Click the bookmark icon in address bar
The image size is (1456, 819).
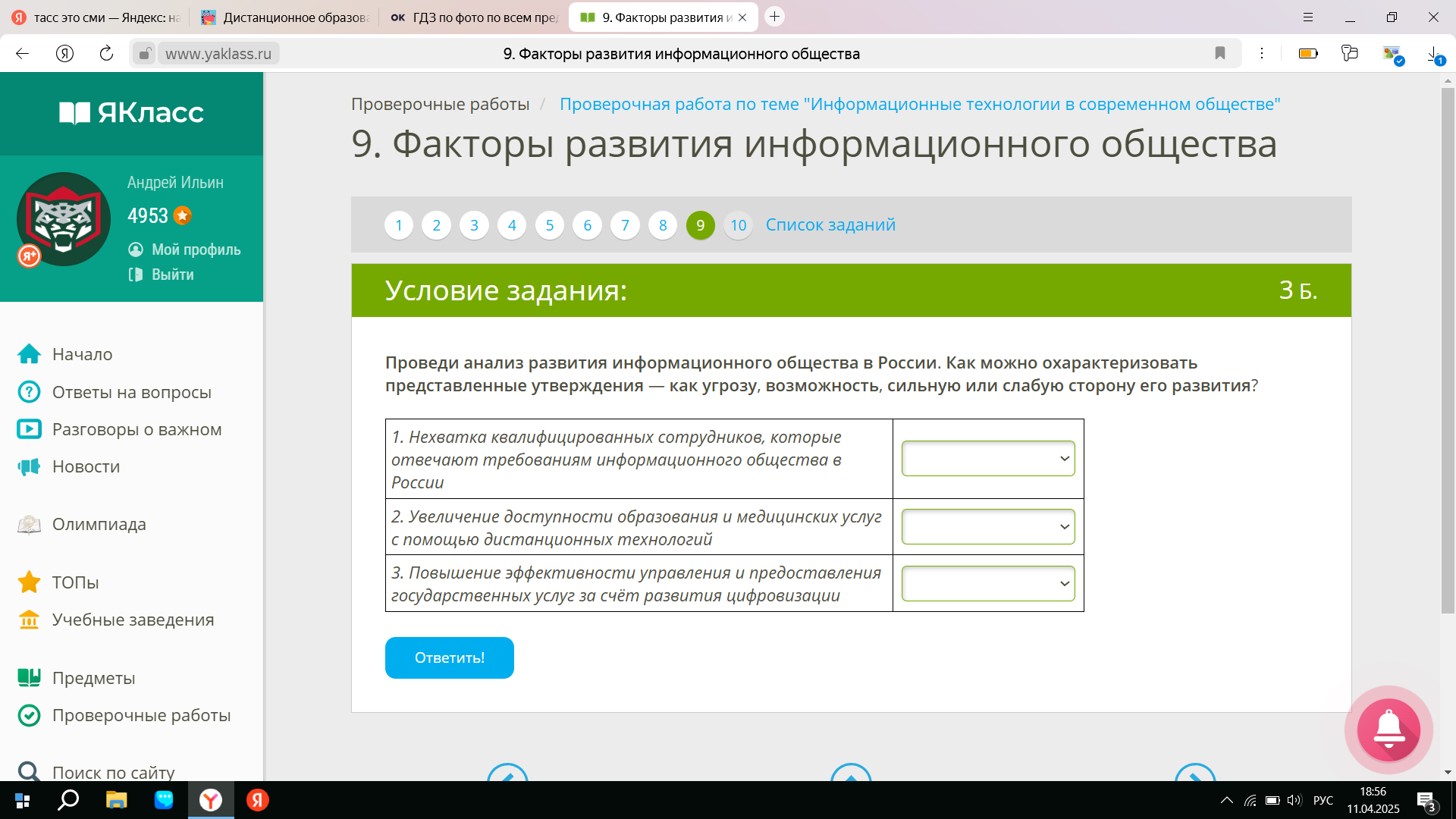coord(1220,53)
